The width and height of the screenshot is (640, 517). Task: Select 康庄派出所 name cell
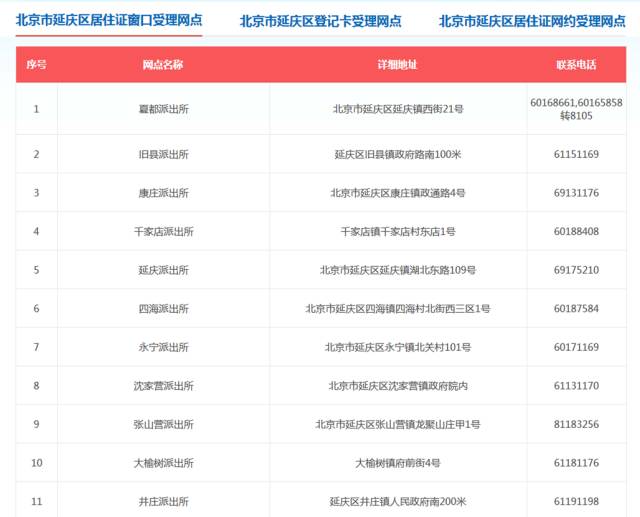[163, 193]
